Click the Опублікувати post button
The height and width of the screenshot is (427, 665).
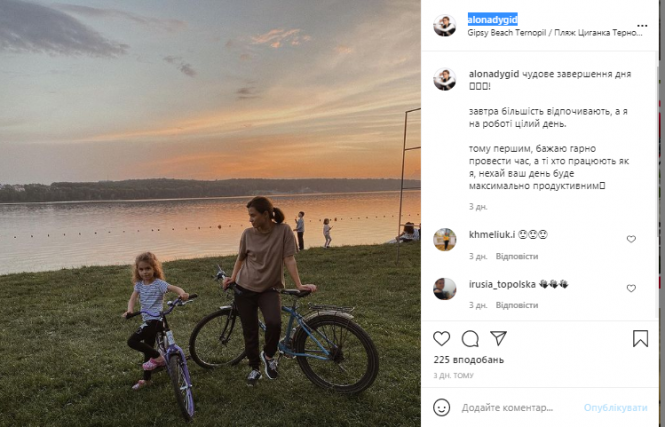pyautogui.click(x=617, y=408)
